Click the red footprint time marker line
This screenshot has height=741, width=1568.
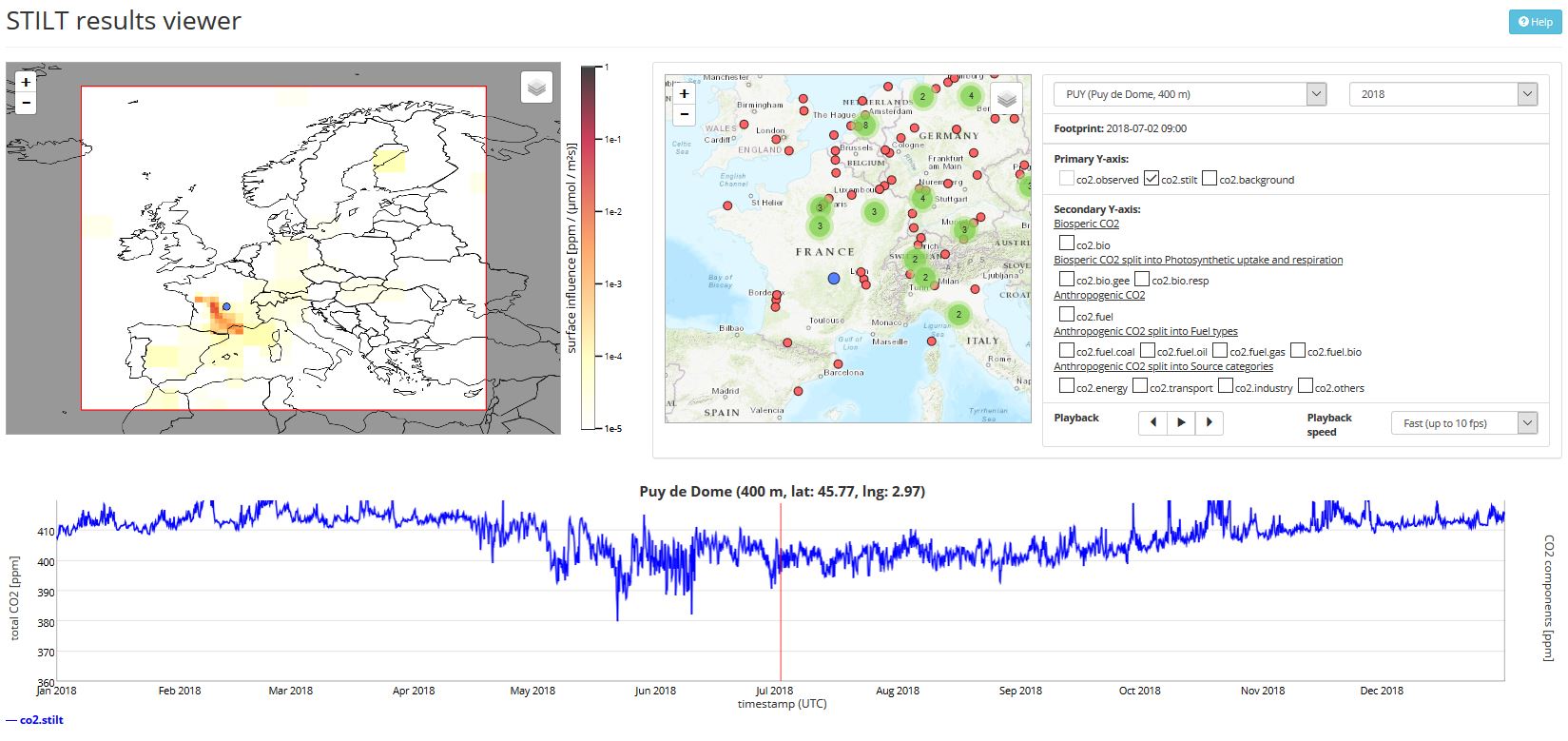(x=781, y=590)
